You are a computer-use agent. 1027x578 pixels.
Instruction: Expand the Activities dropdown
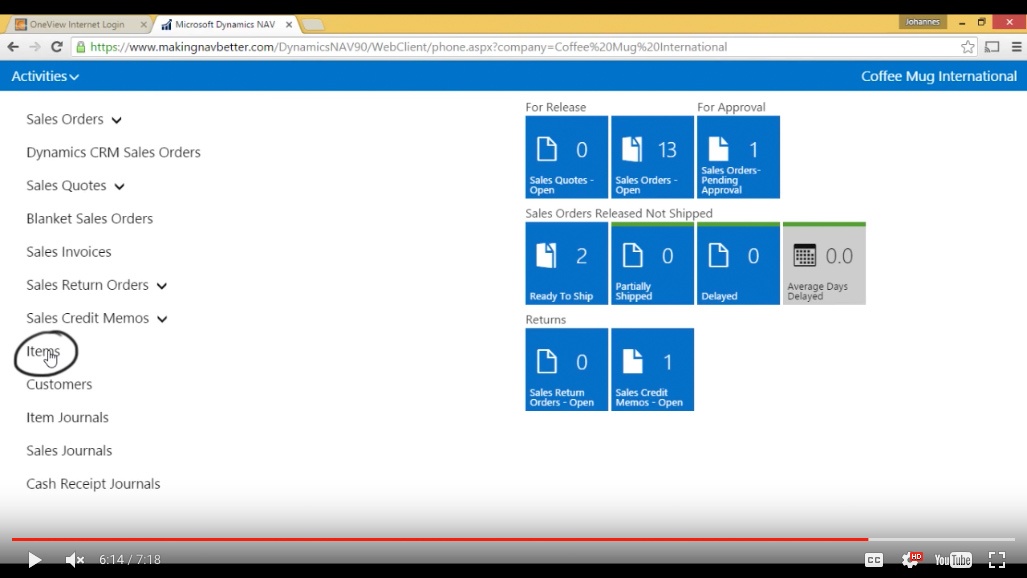tap(45, 76)
